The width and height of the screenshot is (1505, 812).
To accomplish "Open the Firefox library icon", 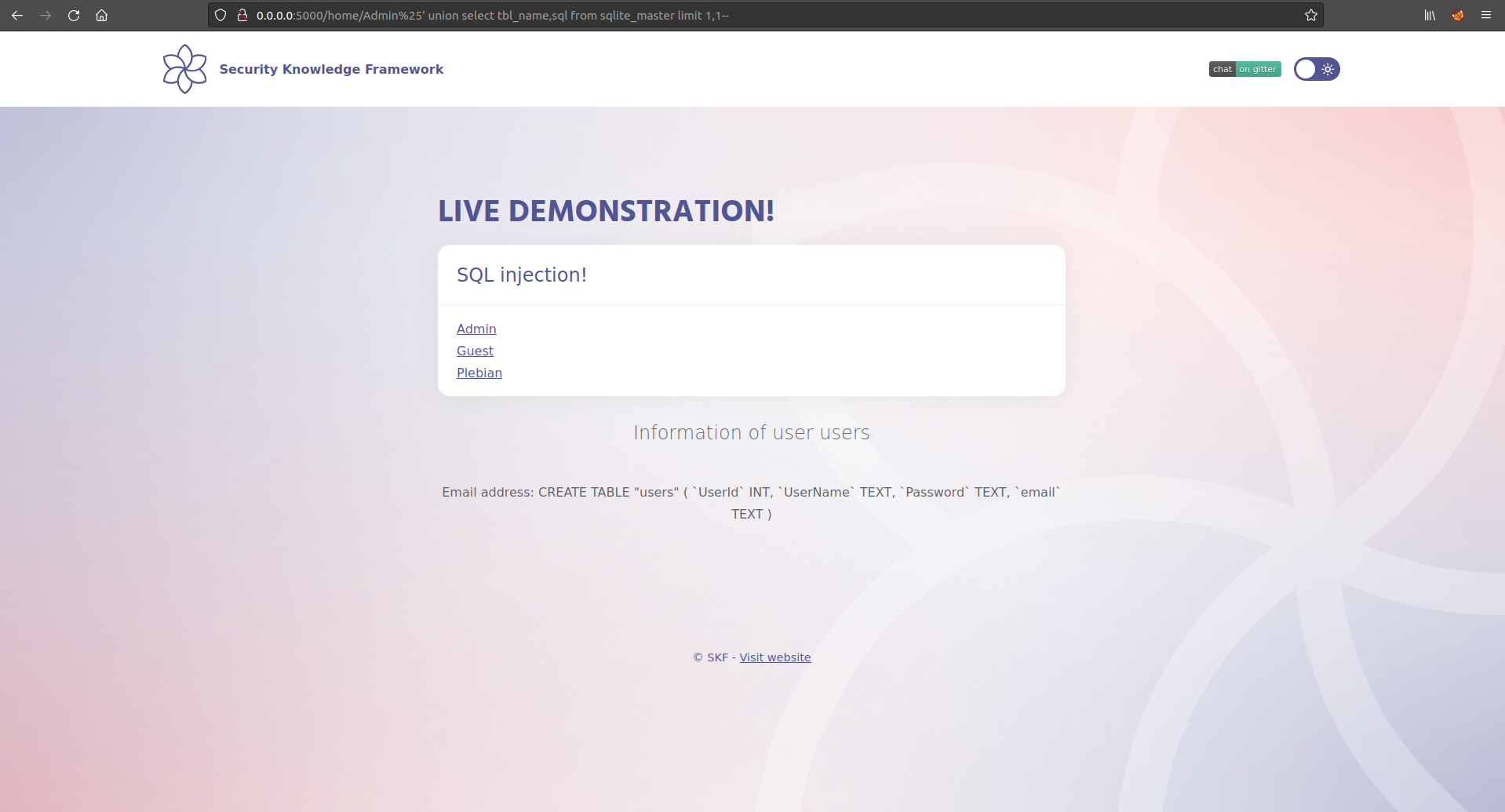I will (1430, 15).
